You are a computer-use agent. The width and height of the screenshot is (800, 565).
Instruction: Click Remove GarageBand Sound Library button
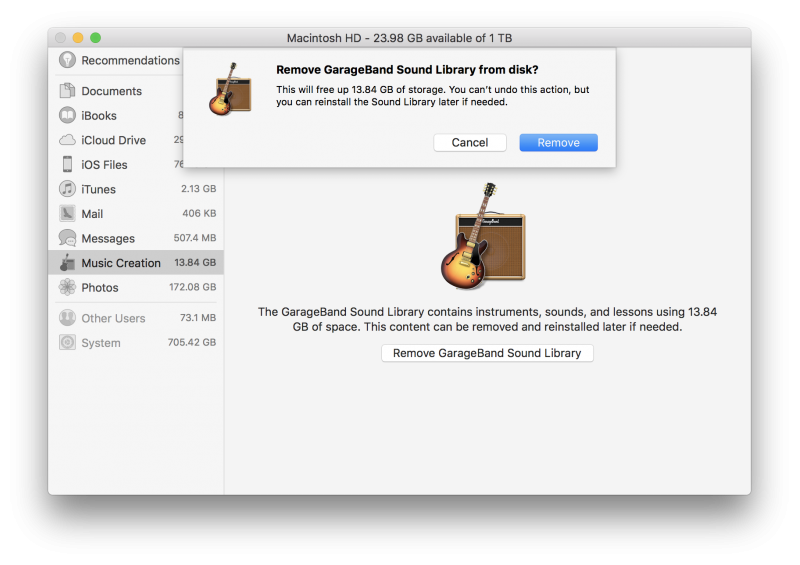point(487,353)
